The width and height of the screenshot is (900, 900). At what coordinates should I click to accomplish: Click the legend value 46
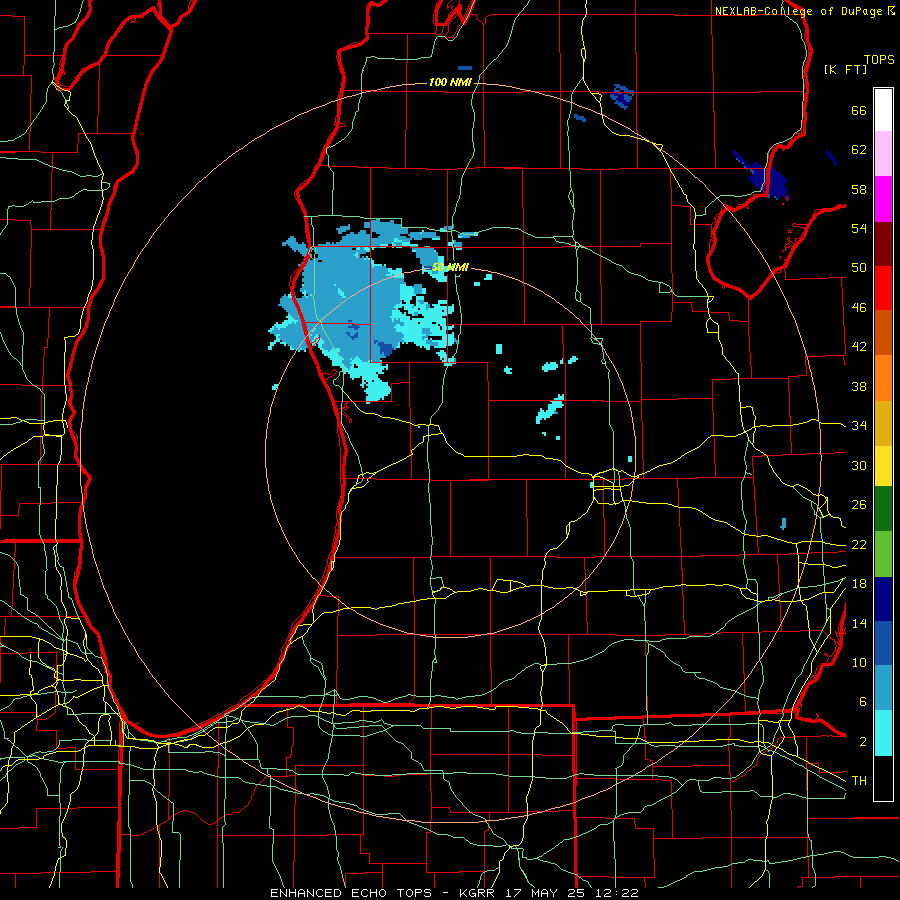click(859, 308)
